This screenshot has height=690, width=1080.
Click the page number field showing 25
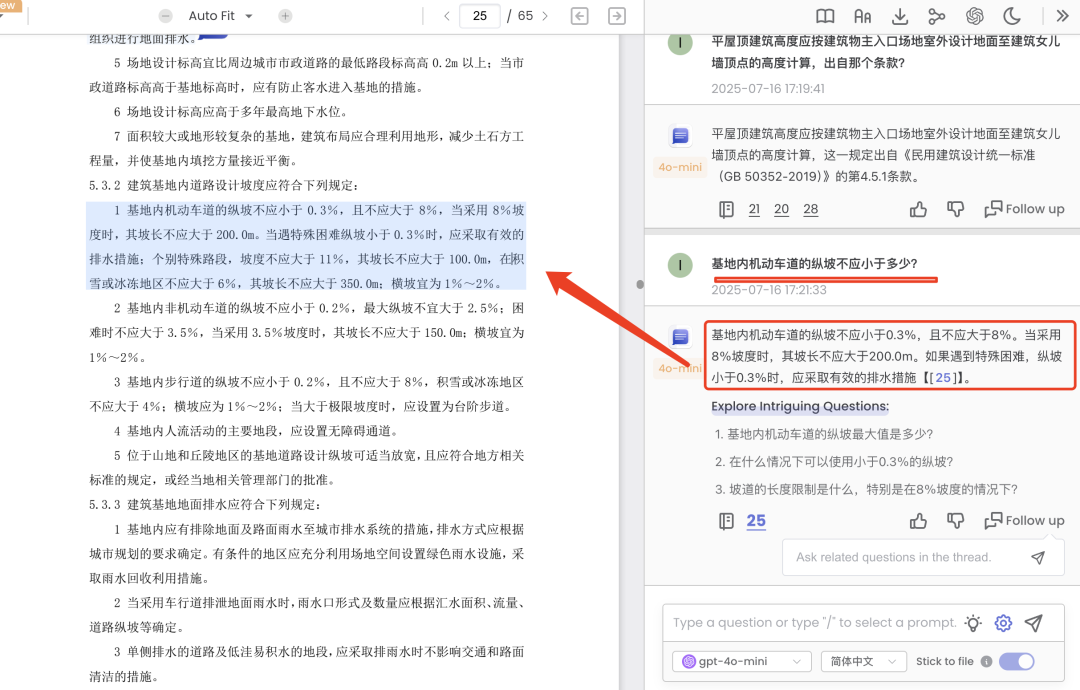480,16
